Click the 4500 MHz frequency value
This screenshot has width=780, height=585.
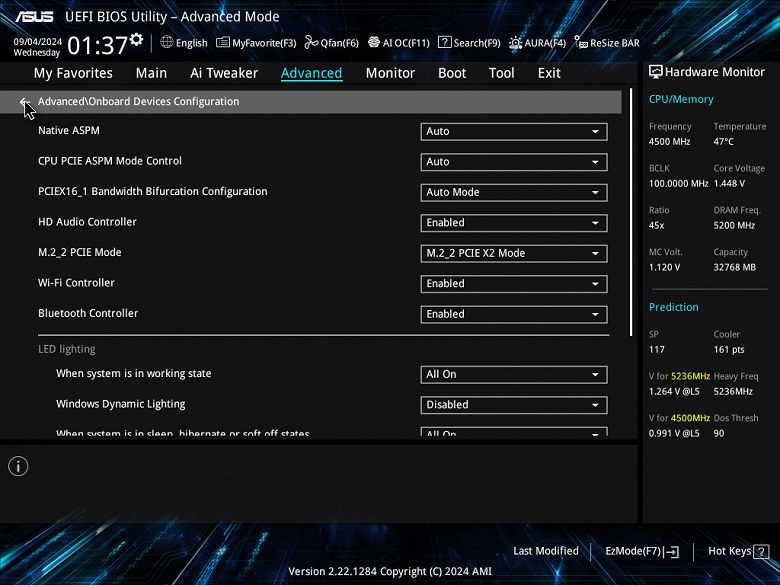coord(669,142)
